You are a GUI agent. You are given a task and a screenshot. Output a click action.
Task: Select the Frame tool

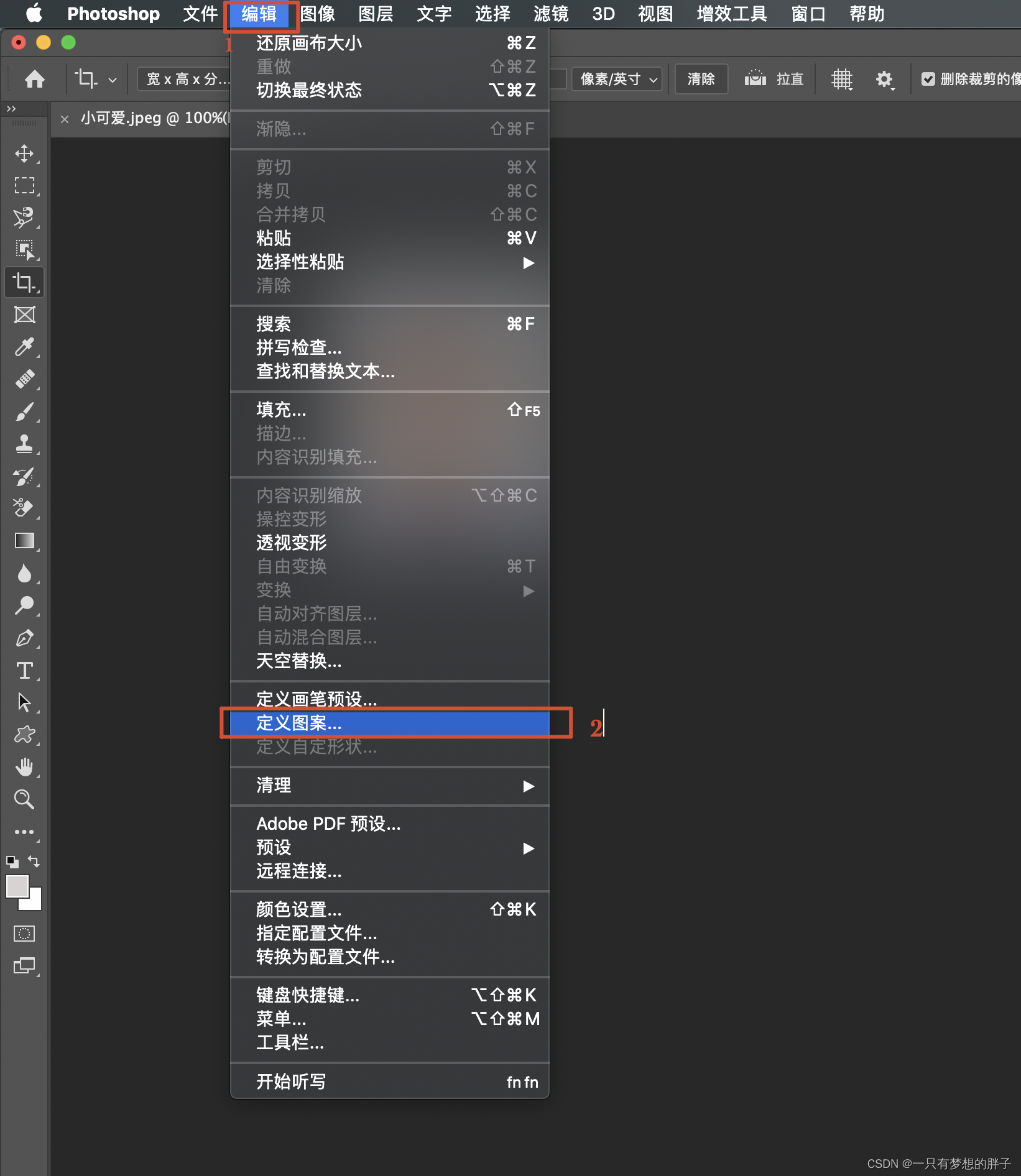24,315
